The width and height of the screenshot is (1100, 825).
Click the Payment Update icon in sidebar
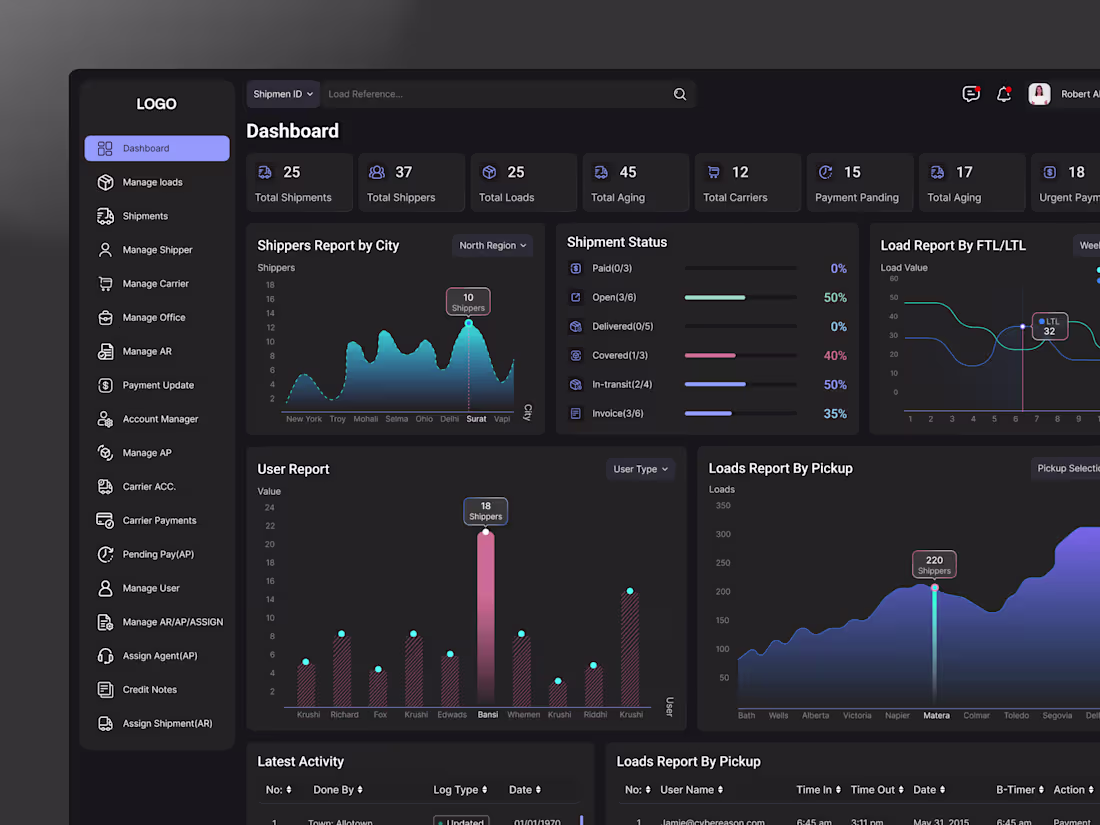point(105,385)
